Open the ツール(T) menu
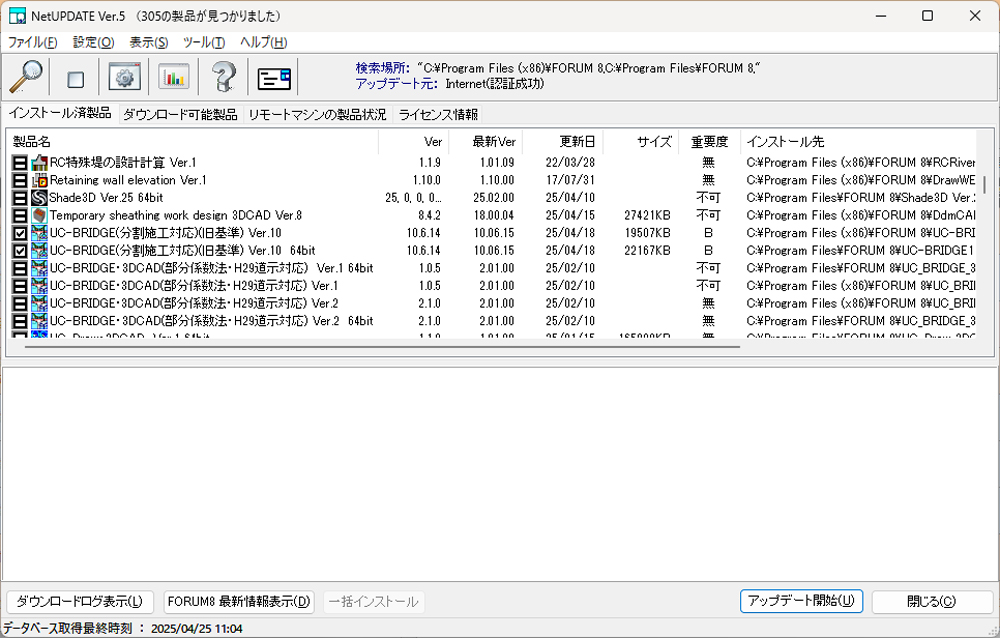 [204, 42]
